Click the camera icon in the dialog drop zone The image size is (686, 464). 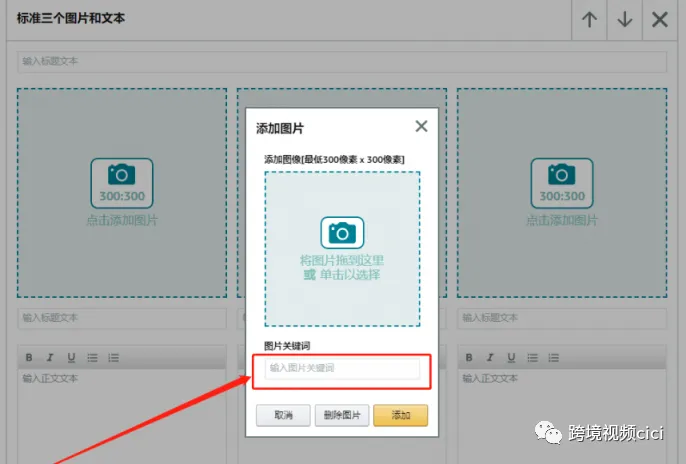342,233
